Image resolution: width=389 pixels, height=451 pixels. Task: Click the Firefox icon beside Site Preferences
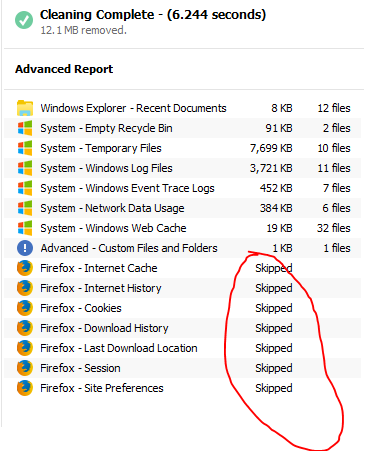tap(25, 388)
